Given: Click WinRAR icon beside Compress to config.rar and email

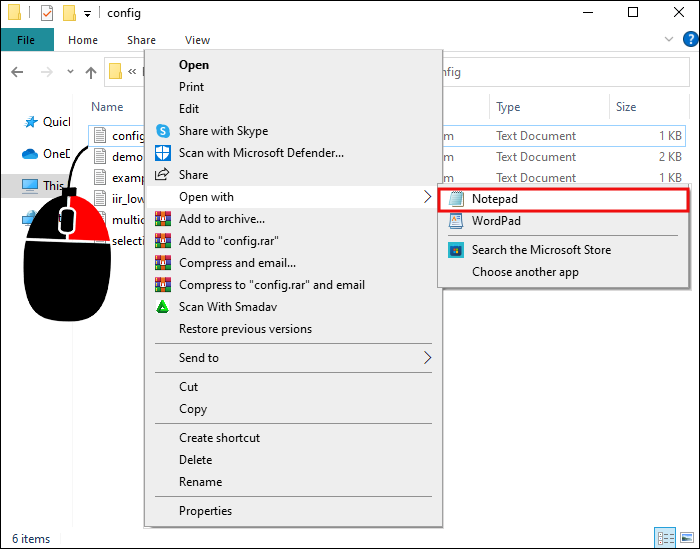Looking at the screenshot, I should point(163,285).
